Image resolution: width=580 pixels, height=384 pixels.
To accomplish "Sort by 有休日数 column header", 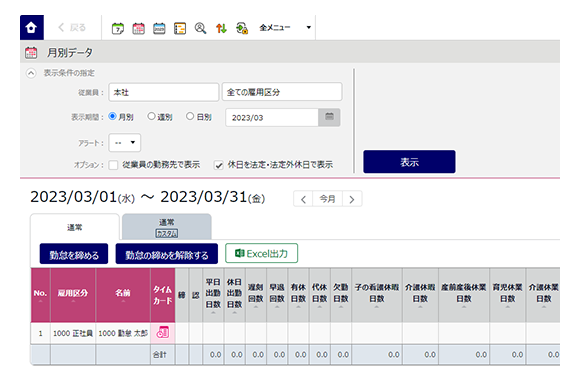I will (298, 295).
